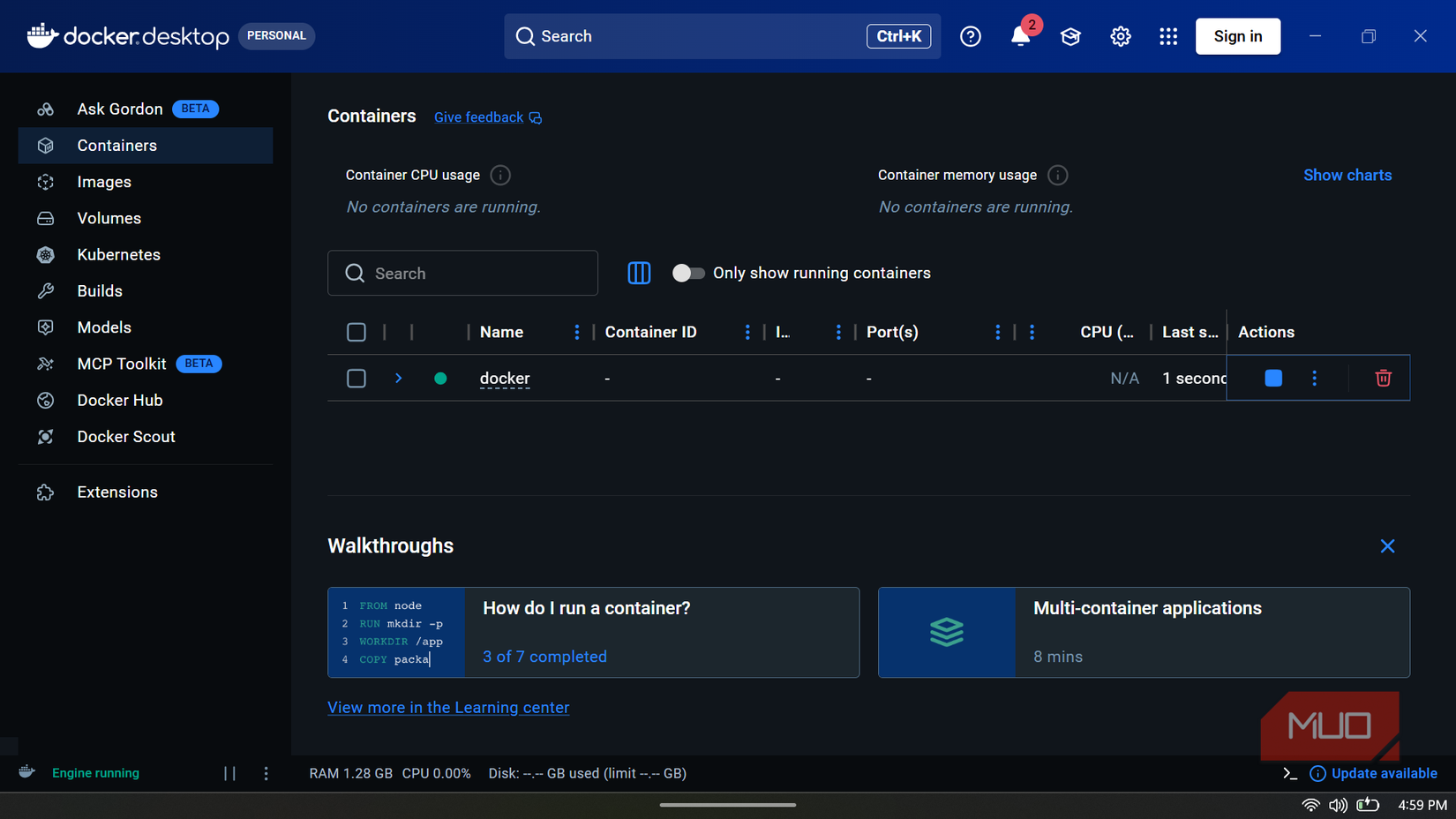Click the Last started column header
The height and width of the screenshot is (819, 1456).
click(x=1190, y=332)
